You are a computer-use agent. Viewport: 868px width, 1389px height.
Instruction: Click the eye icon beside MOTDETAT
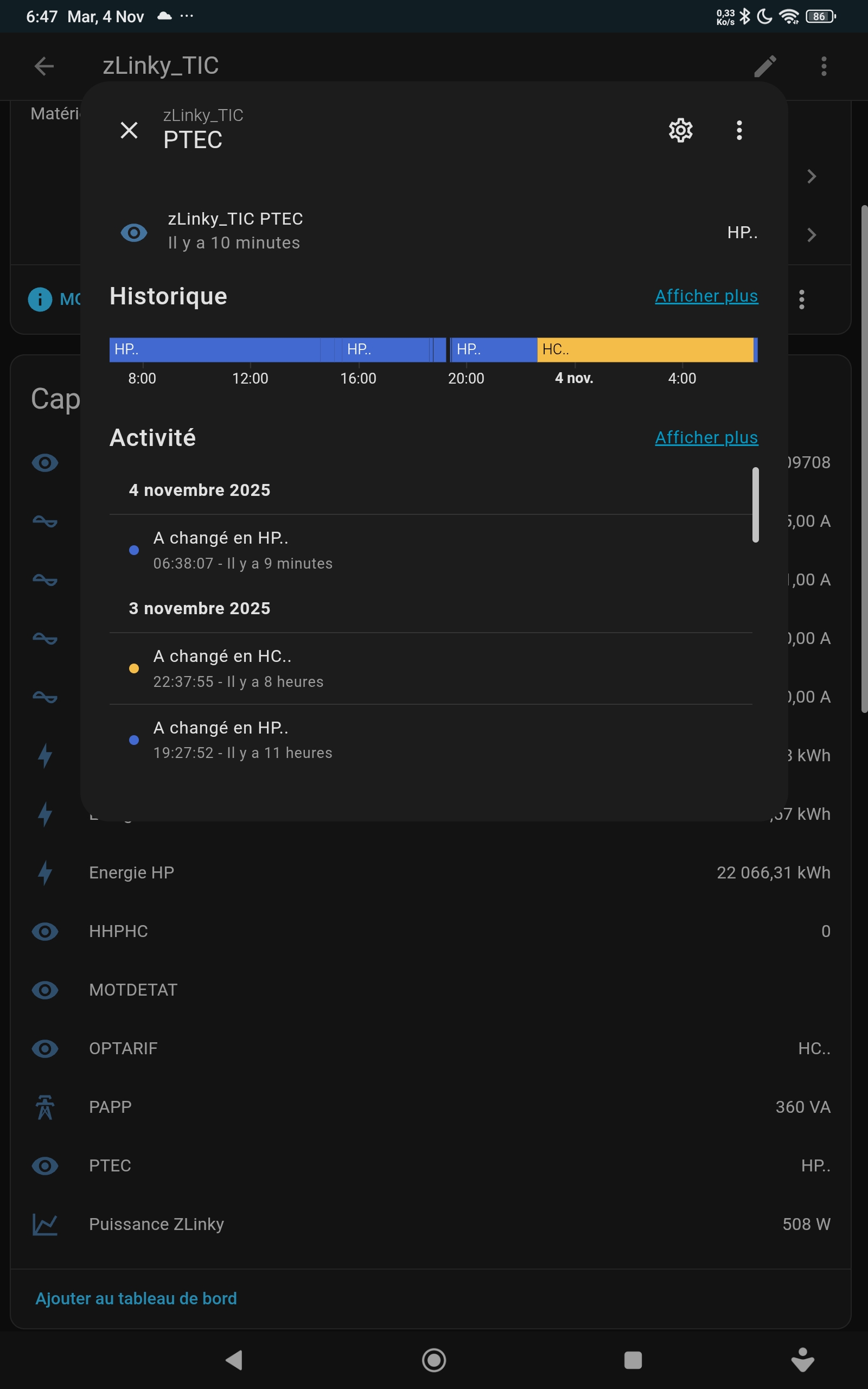[45, 990]
